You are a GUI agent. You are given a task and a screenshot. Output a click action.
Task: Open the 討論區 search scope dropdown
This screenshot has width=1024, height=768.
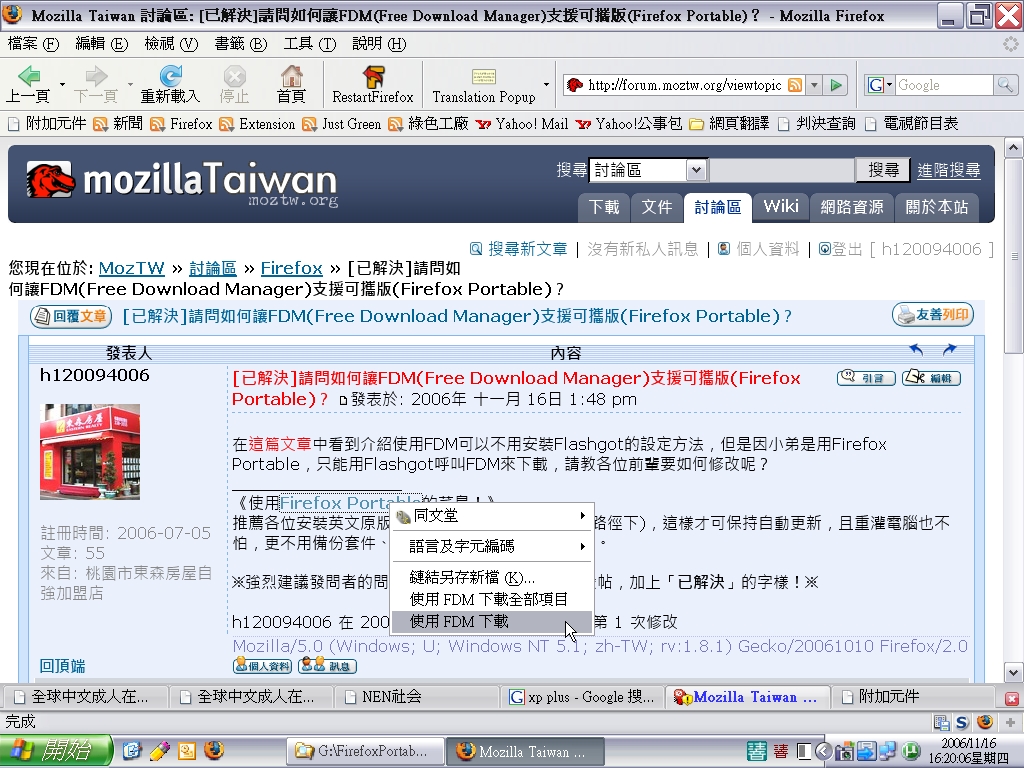696,170
